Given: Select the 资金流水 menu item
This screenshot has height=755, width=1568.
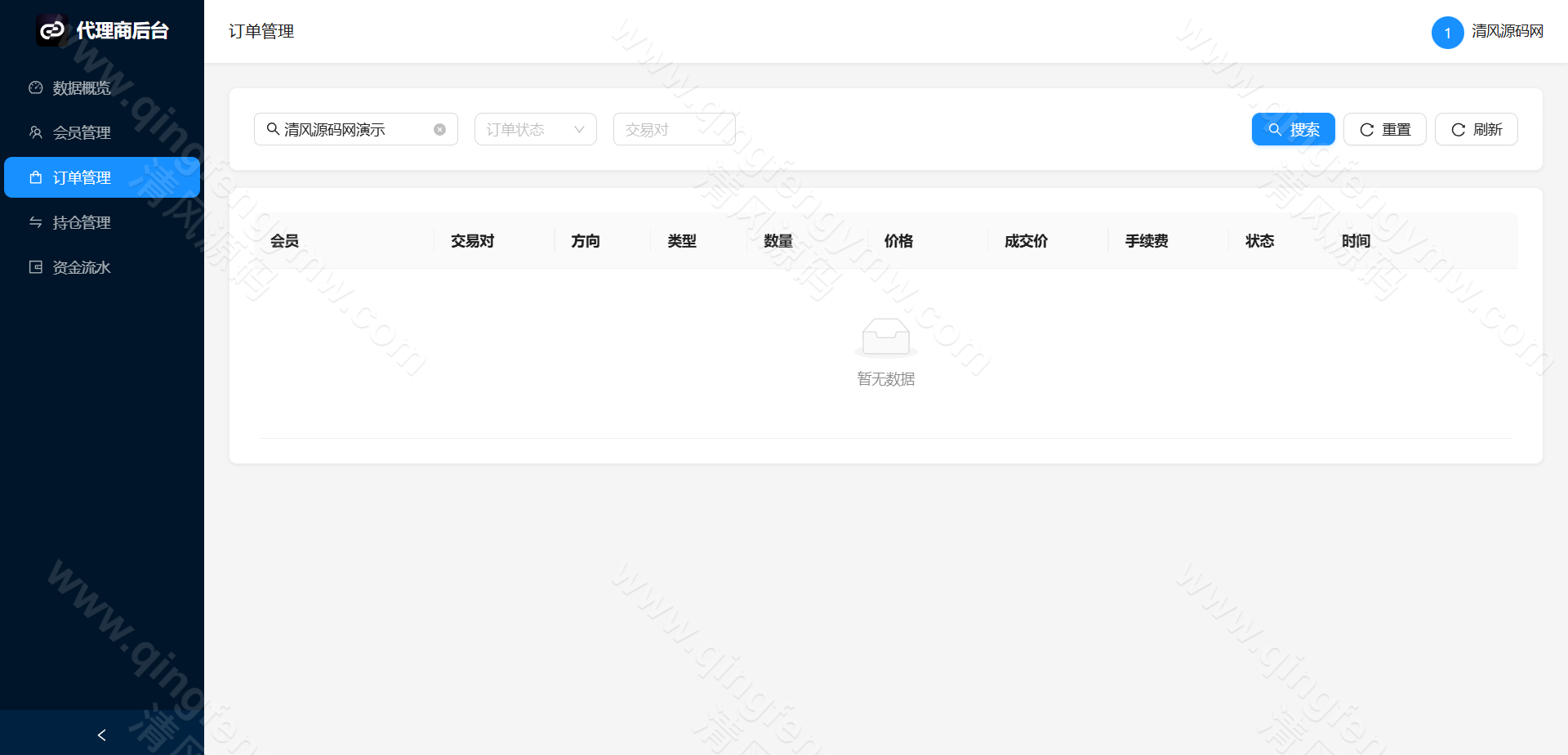Looking at the screenshot, I should [82, 266].
